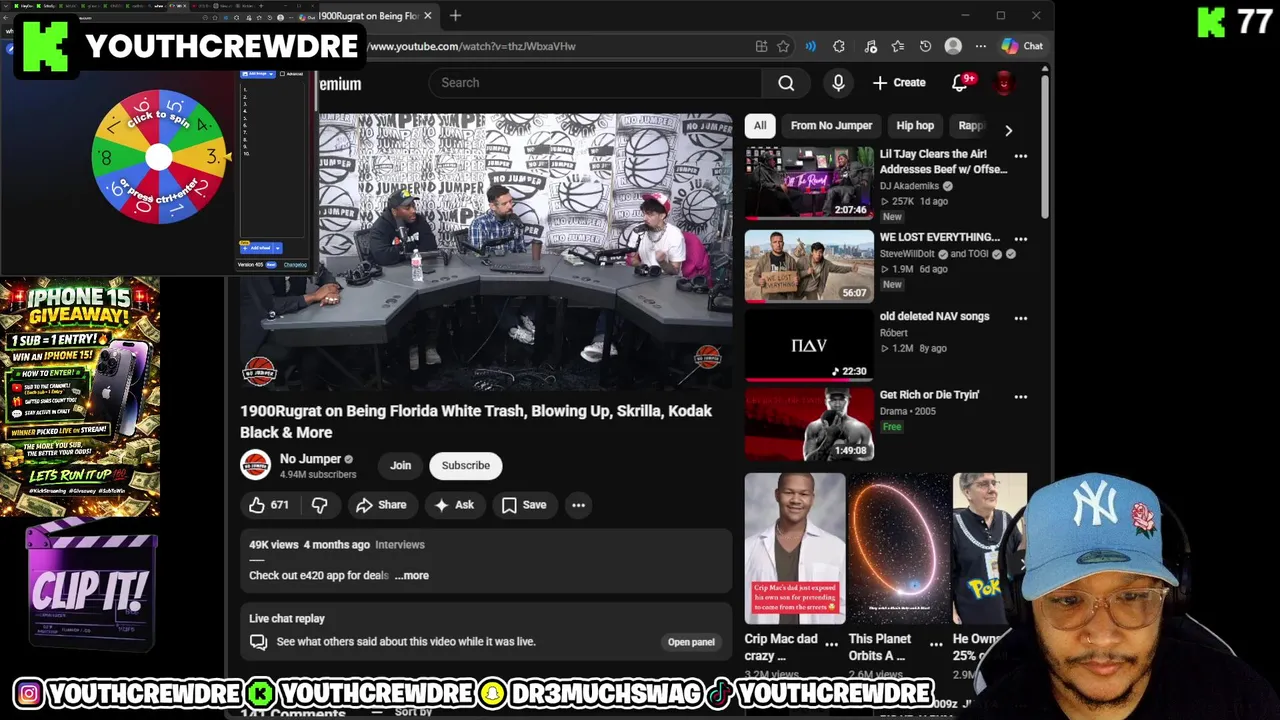Open No Jumper channel avatar
This screenshot has height=720, width=1280.
coord(255,466)
